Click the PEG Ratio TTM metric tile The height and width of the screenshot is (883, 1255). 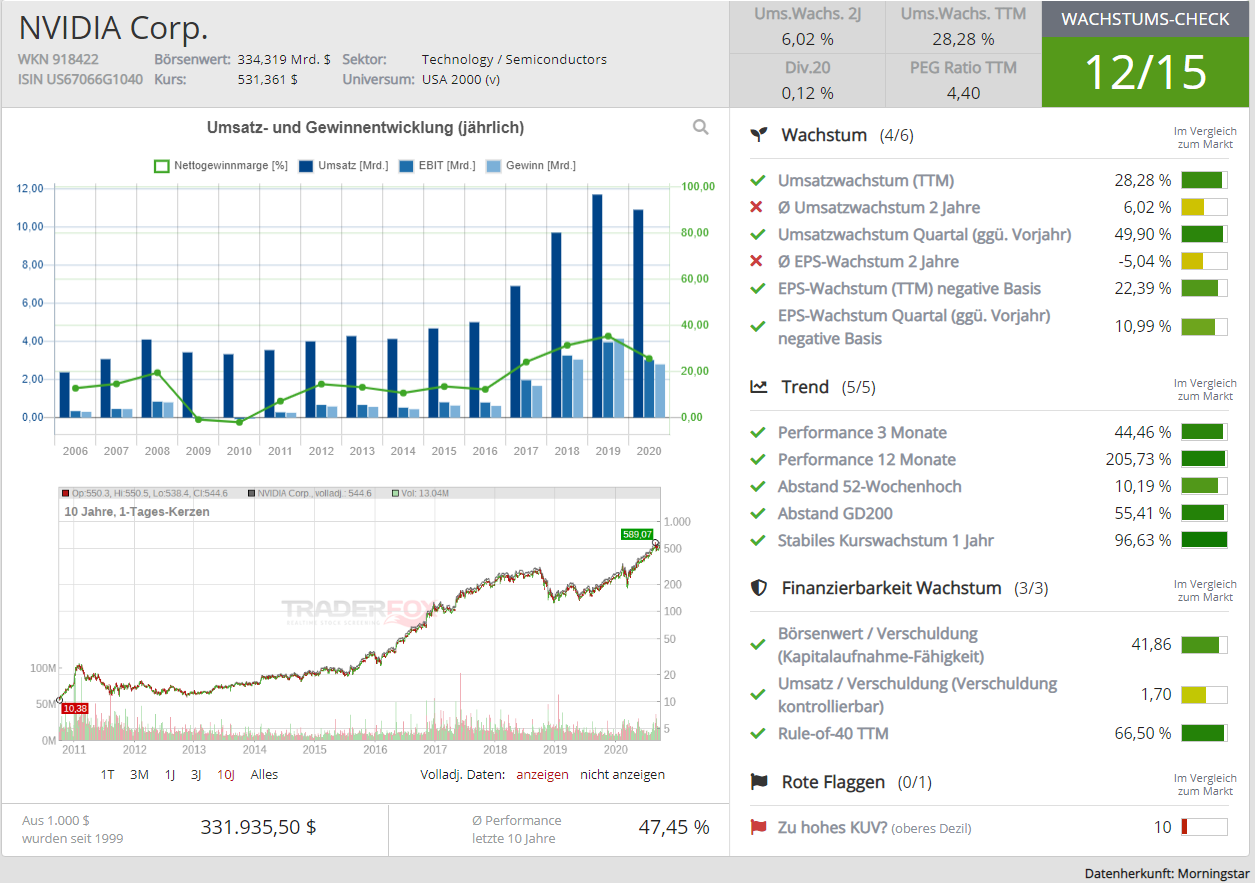point(963,81)
